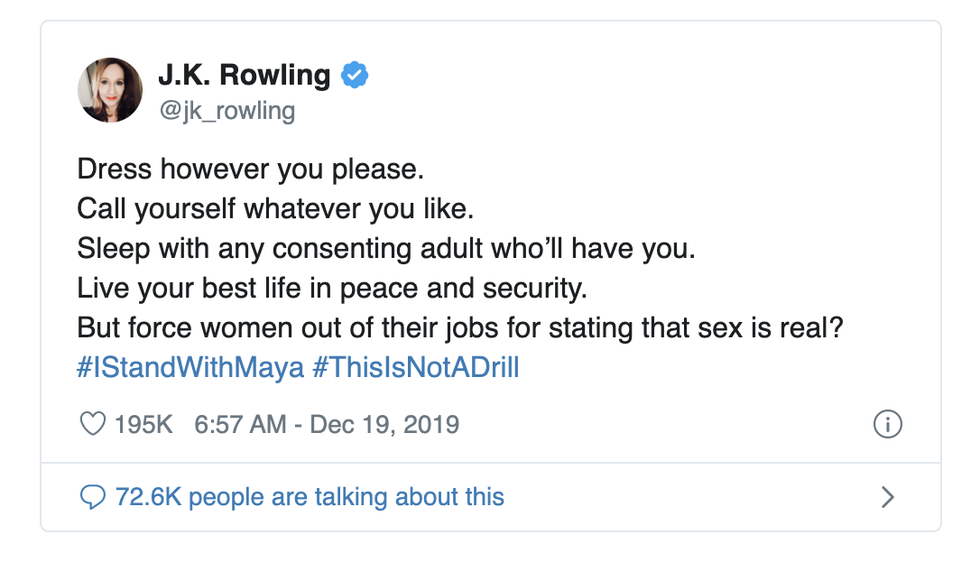980x561 pixels.
Task: Click the reply speech bubble icon
Action: tap(92, 496)
